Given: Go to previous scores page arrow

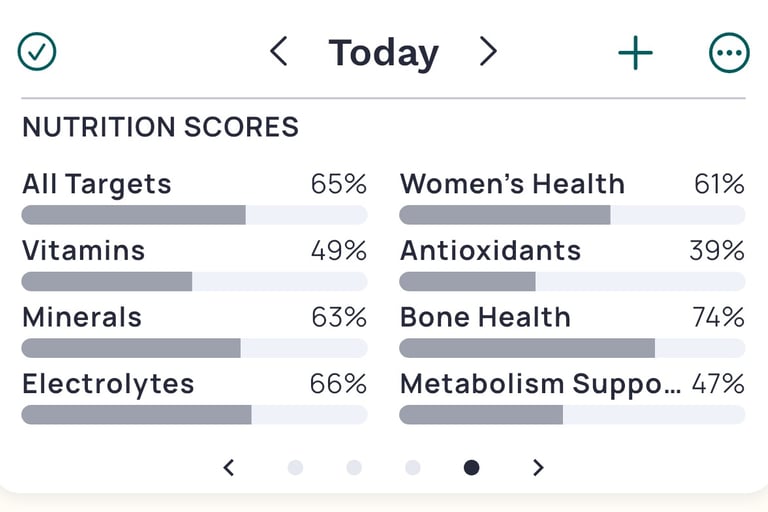Looking at the screenshot, I should [229, 467].
